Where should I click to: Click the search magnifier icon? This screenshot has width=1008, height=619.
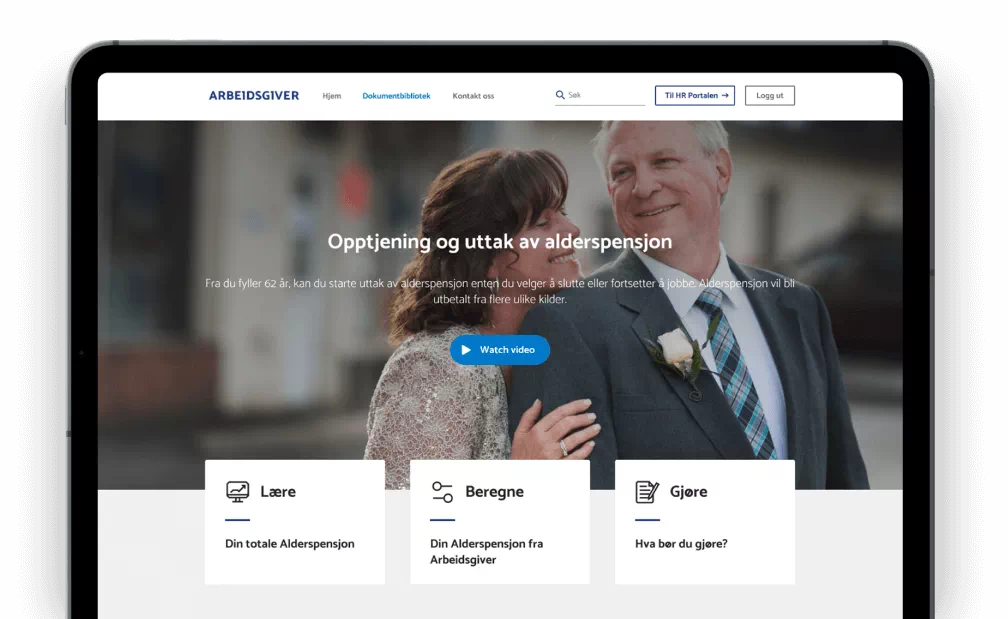point(560,95)
